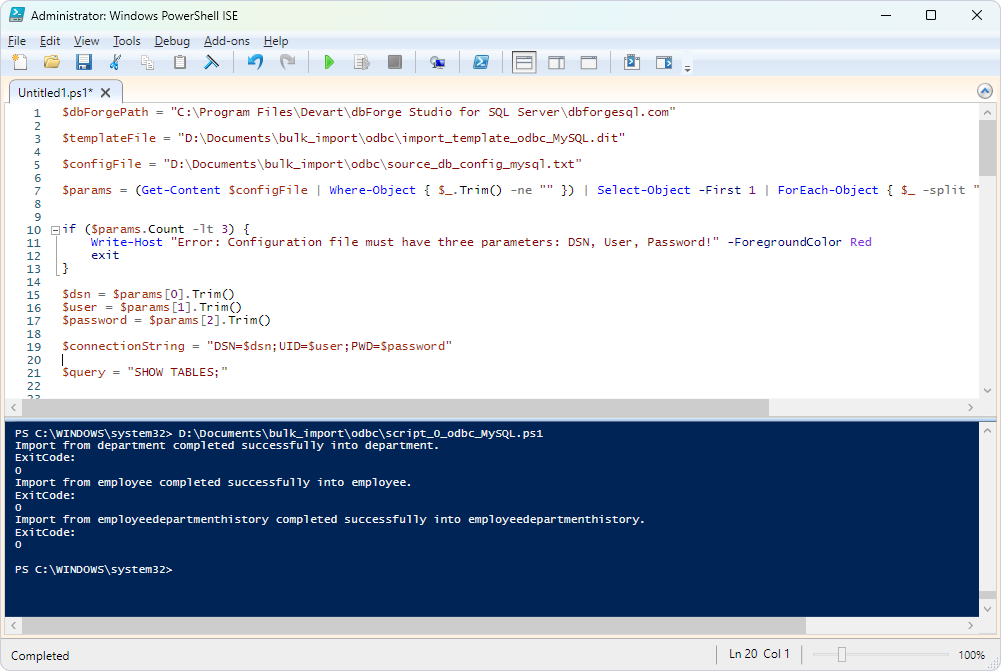Click the PowerShell ISE title bar icon
This screenshot has height=671, width=1001.
(x=17, y=15)
